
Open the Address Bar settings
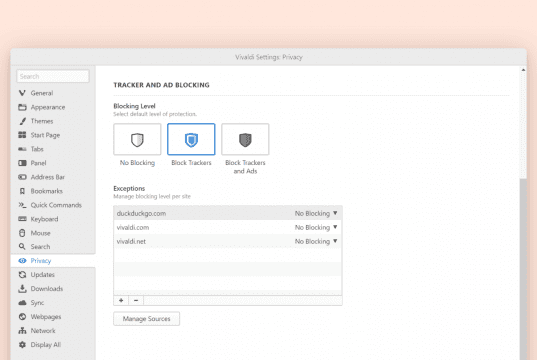[48, 177]
